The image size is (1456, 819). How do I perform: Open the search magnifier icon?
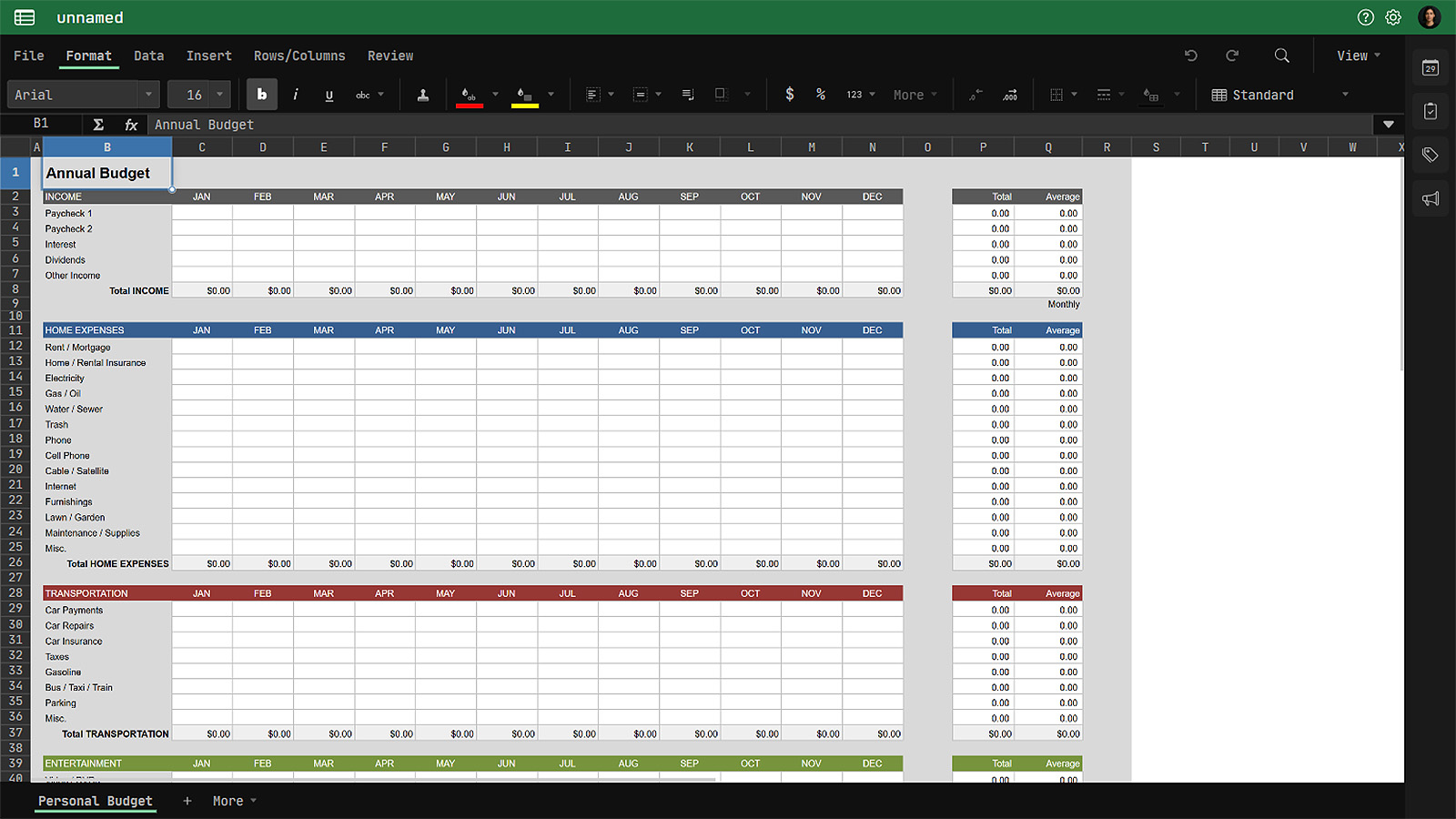pyautogui.click(x=1281, y=56)
